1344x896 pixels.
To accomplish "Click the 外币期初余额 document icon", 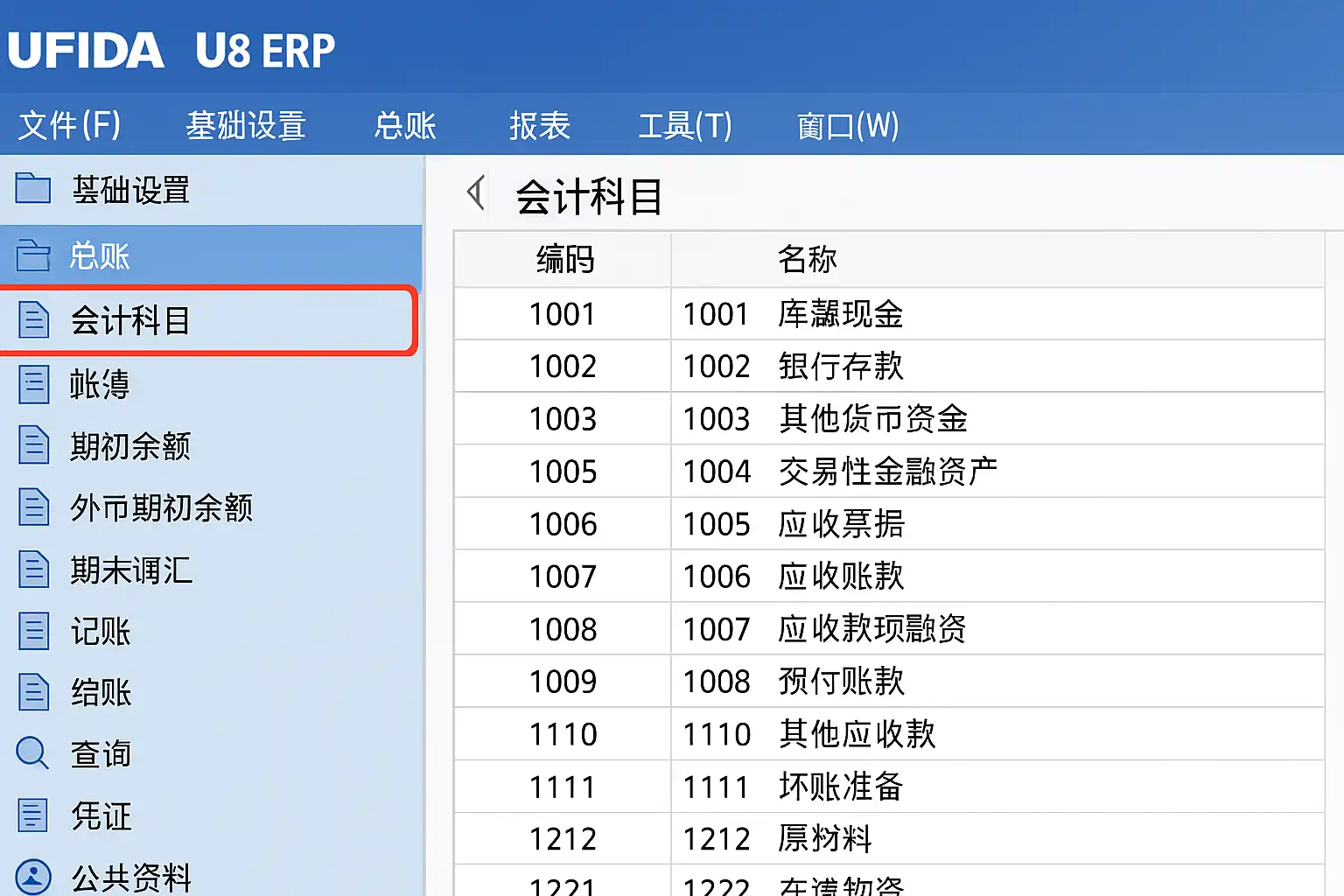I will [x=33, y=507].
